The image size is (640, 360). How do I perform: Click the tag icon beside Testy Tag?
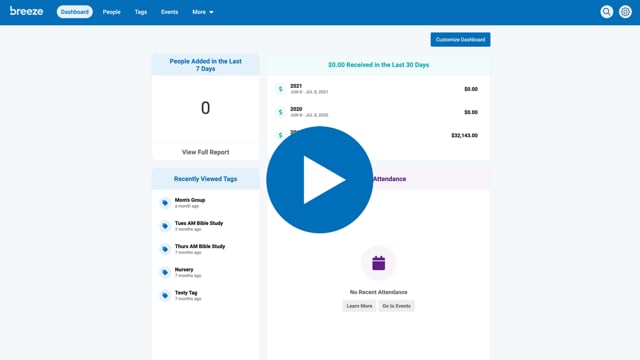tap(165, 296)
